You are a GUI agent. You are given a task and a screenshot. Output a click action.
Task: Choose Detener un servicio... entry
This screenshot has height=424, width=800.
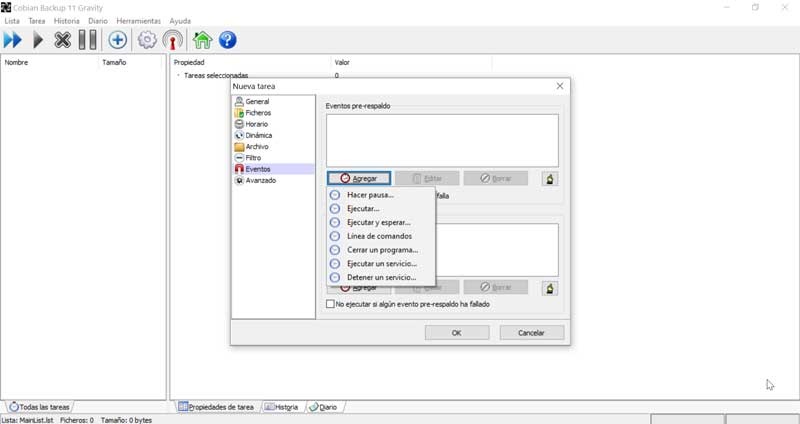click(381, 278)
